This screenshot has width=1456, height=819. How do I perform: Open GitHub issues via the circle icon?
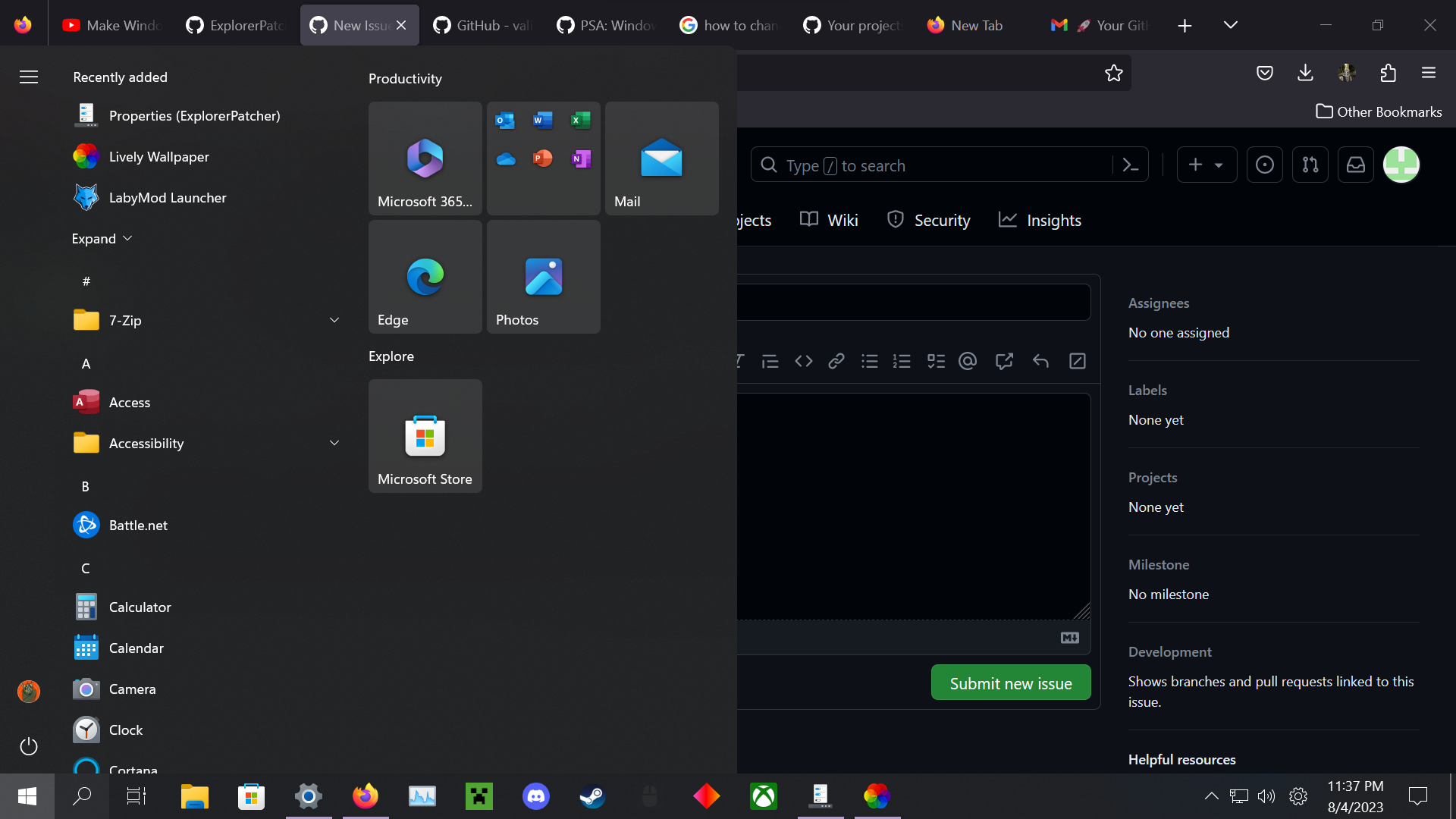1265,165
